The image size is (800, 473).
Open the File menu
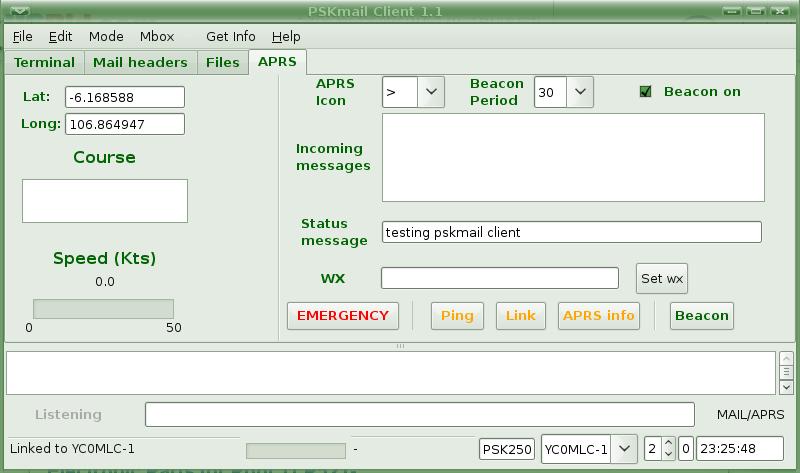[22, 37]
